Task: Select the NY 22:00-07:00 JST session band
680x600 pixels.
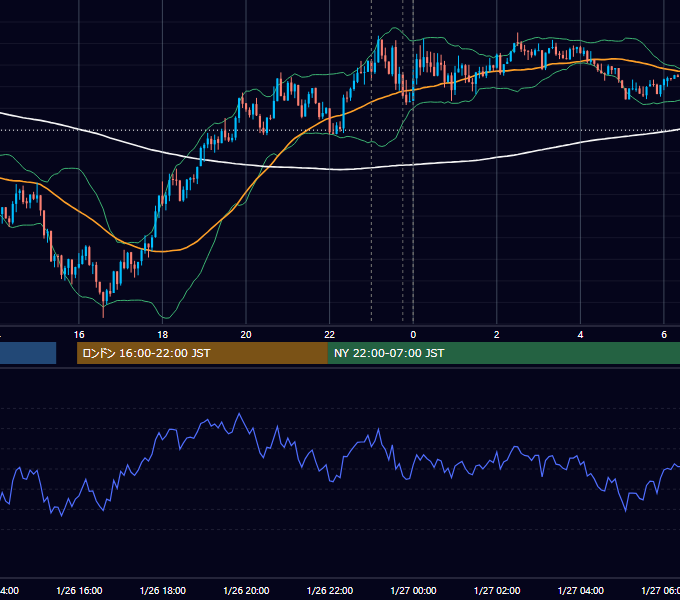Action: click(x=503, y=353)
